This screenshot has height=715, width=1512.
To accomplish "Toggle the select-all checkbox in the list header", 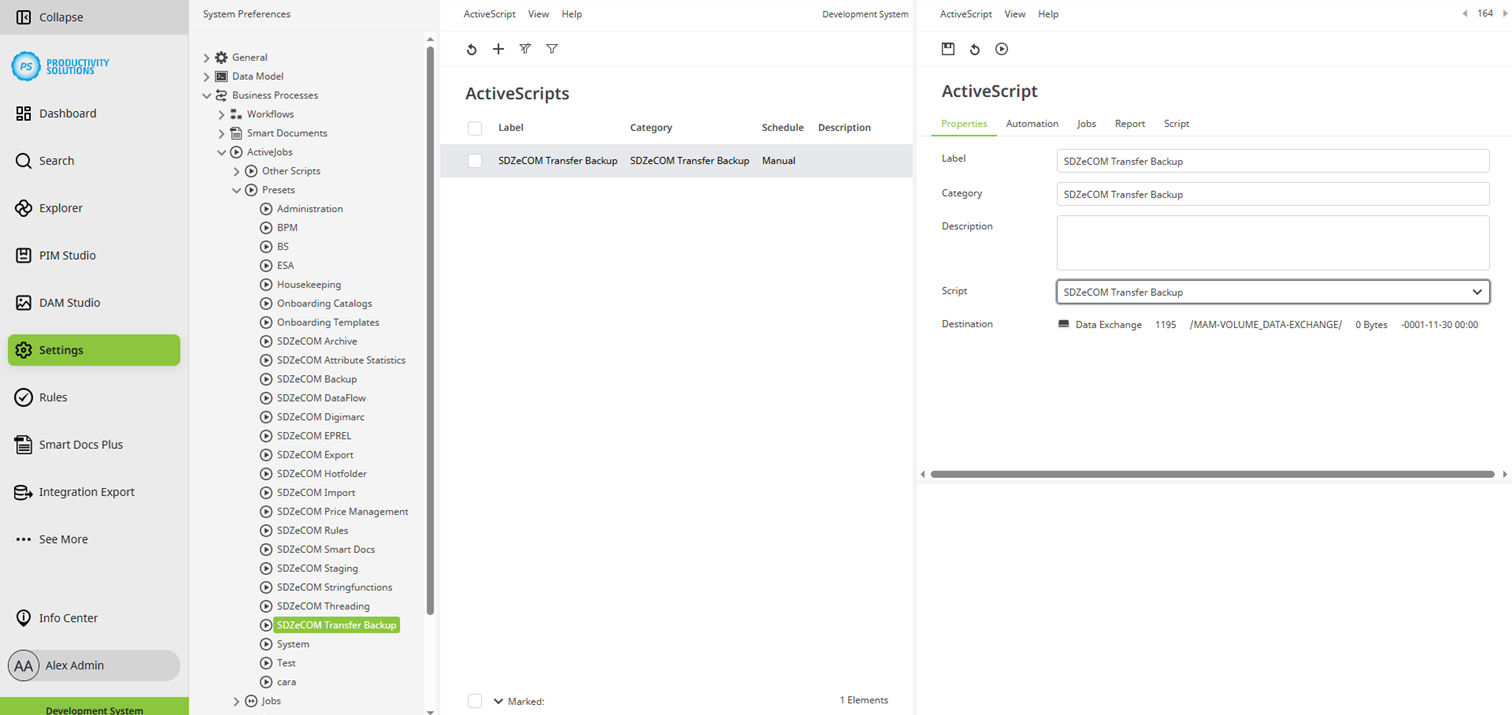I will 474,127.
